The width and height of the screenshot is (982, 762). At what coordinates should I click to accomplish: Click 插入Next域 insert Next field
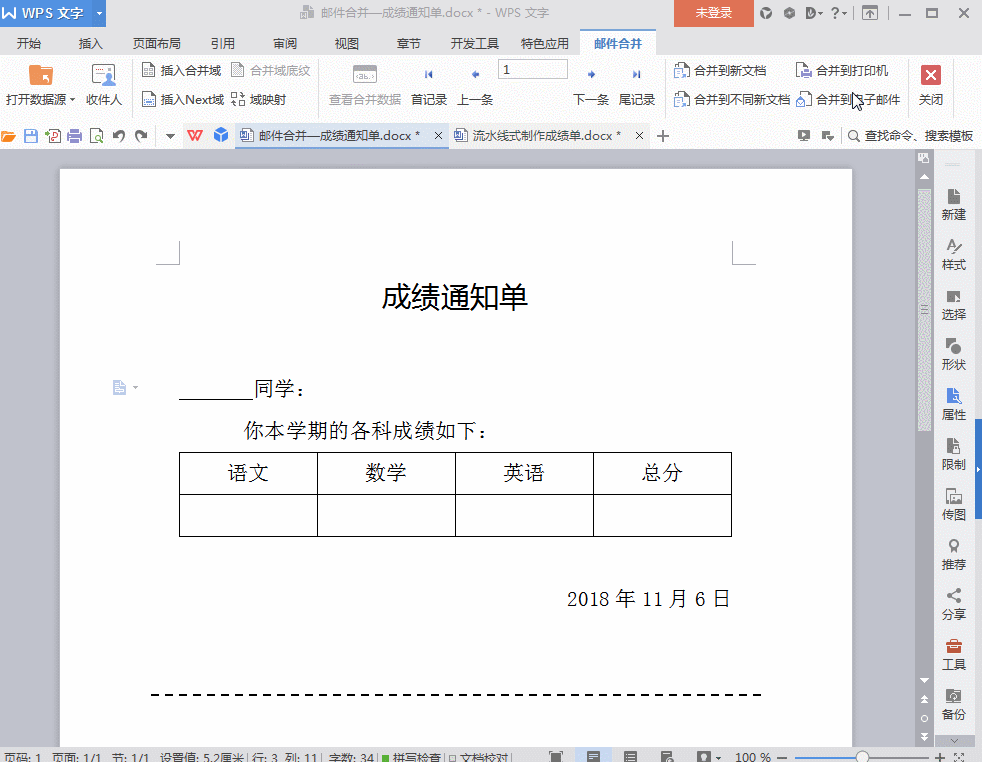click(183, 99)
